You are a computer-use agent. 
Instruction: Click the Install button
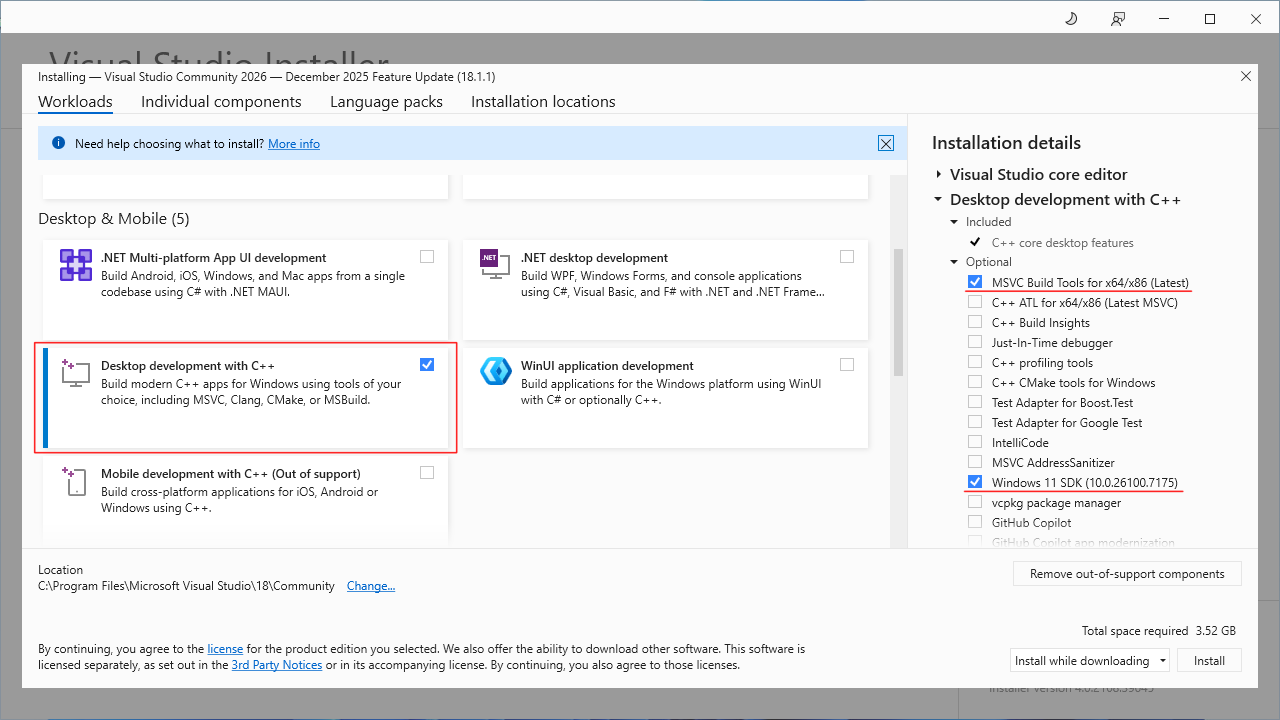click(1209, 660)
